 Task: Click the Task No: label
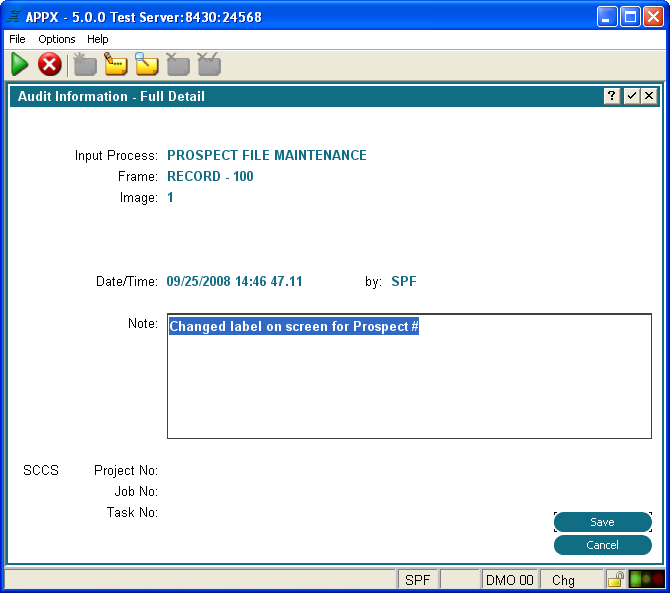click(132, 512)
